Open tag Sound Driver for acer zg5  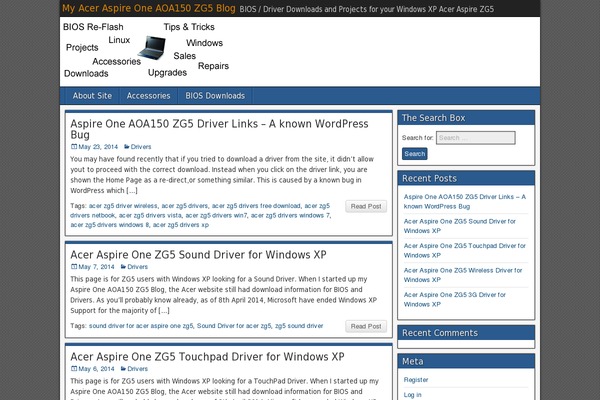pyautogui.click(x=234, y=326)
